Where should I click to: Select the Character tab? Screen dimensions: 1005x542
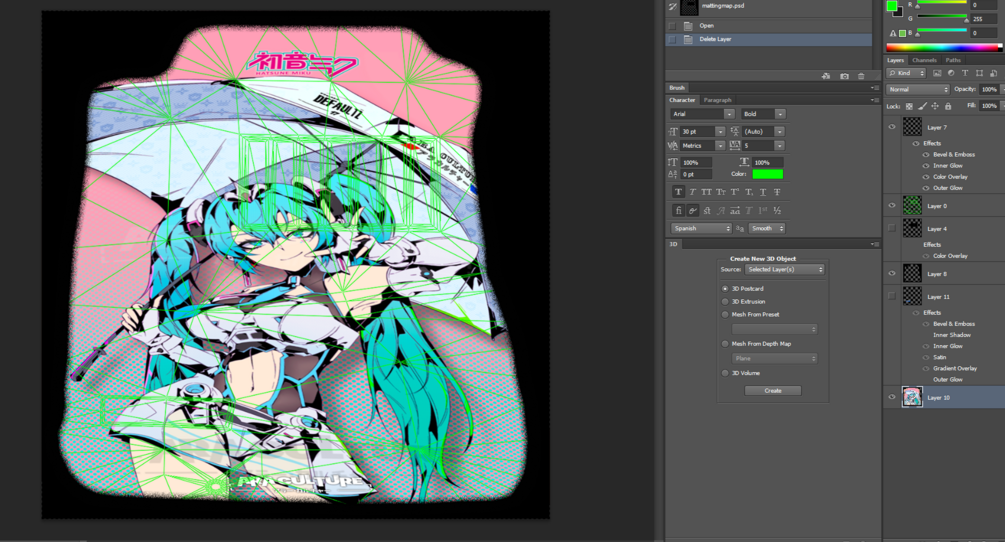[682, 100]
